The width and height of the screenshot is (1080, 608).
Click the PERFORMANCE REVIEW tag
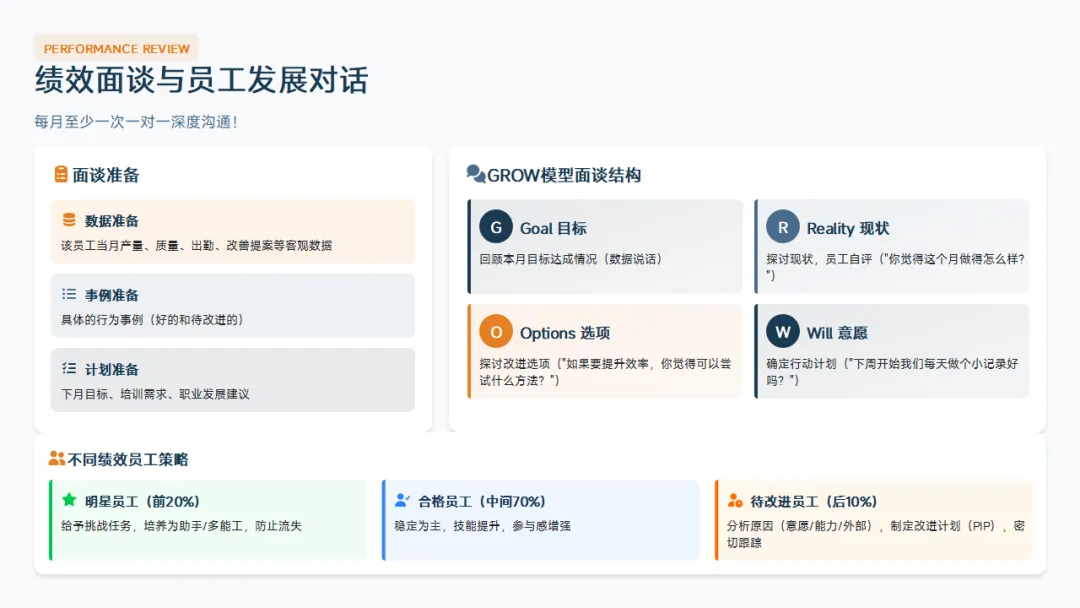pos(116,49)
